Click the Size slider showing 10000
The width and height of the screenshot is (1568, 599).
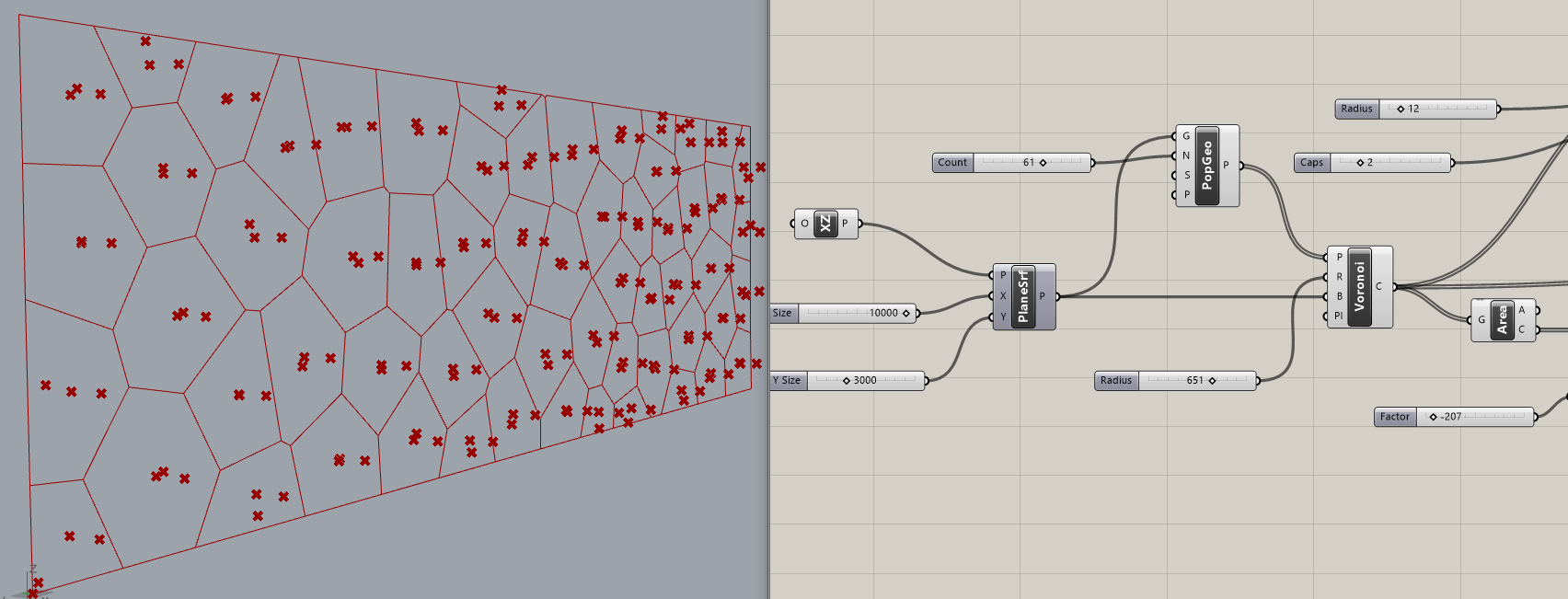(858, 313)
